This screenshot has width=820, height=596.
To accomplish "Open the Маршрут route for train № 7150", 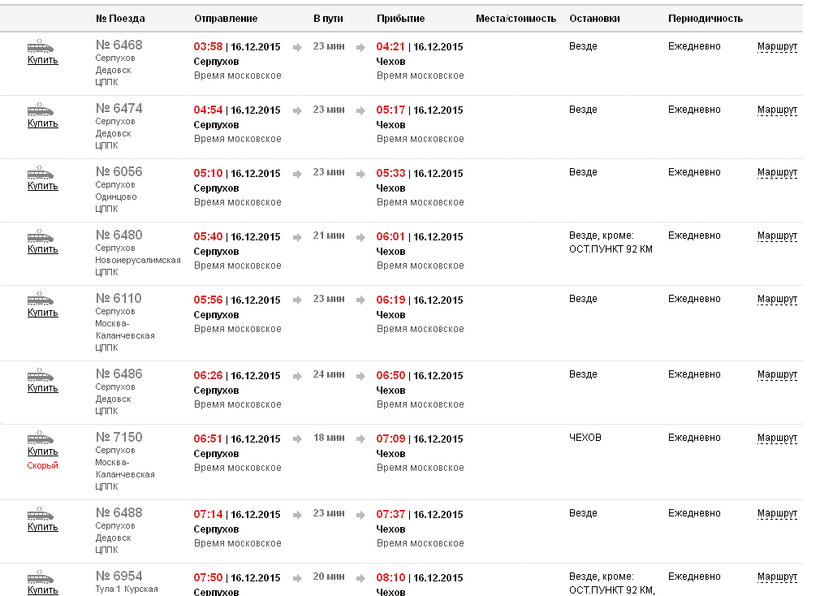I will (x=777, y=438).
